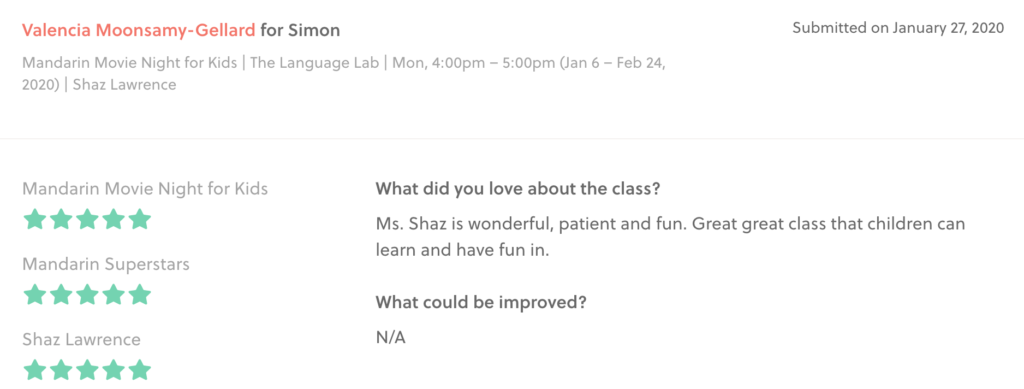Click the review text about Ms. Shaz
The width and height of the screenshot is (1024, 389).
coord(670,237)
